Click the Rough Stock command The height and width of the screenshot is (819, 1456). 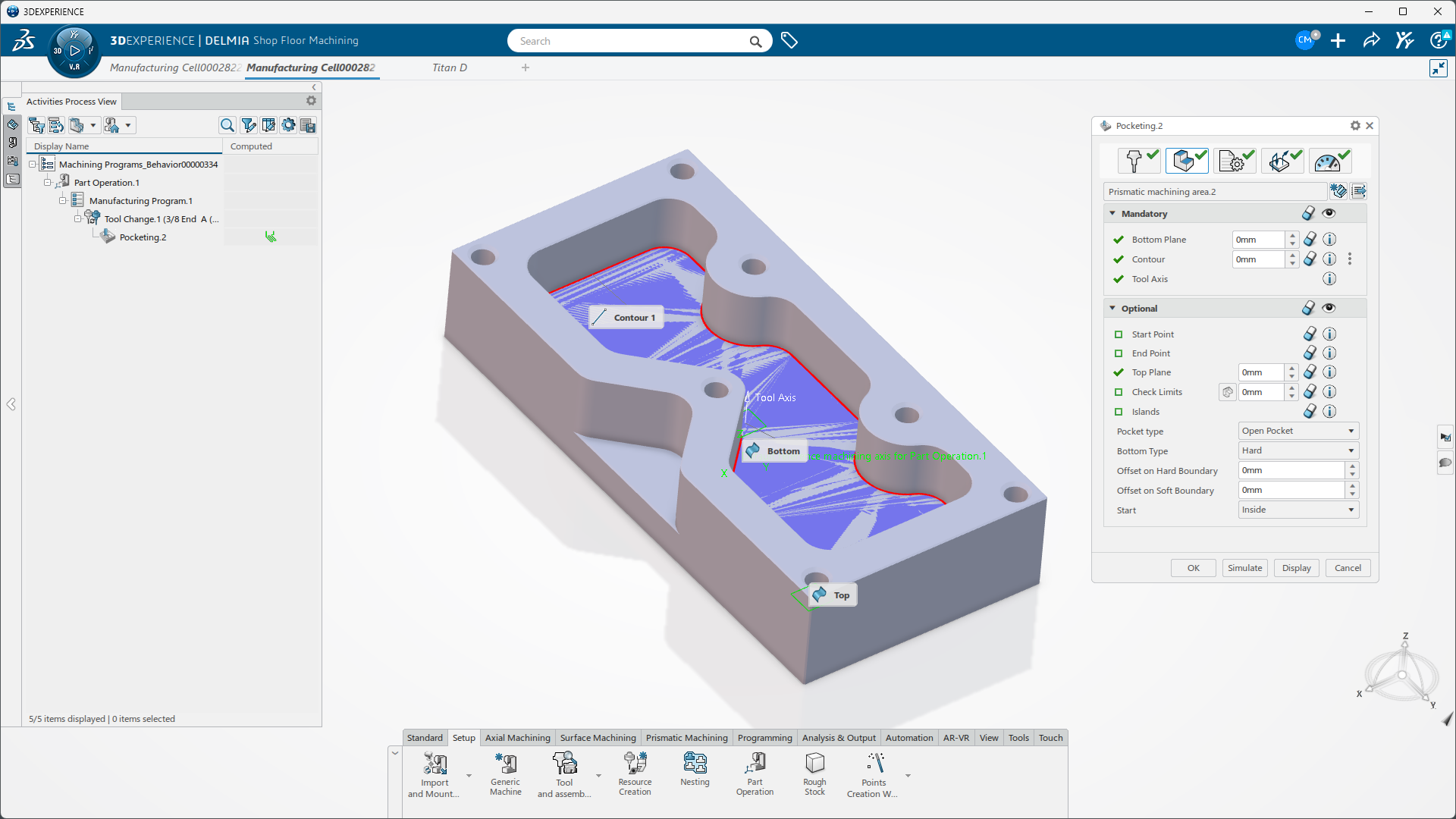814,773
